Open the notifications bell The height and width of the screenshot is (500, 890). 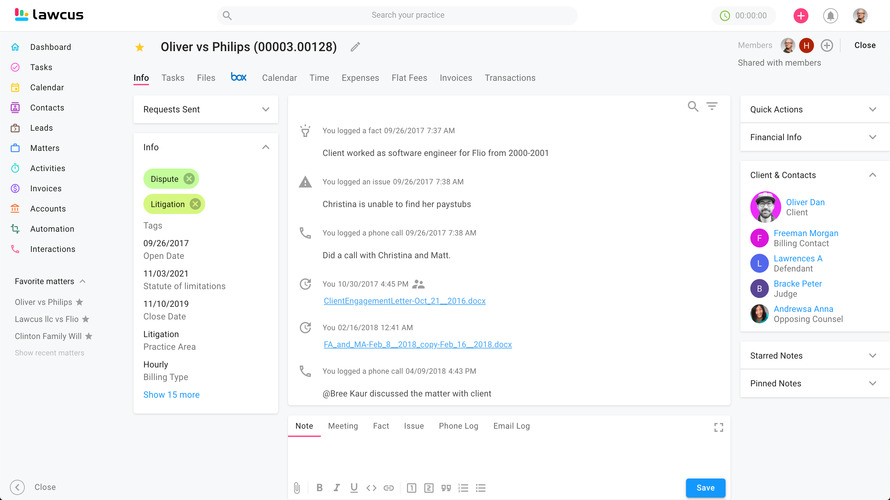tap(830, 16)
